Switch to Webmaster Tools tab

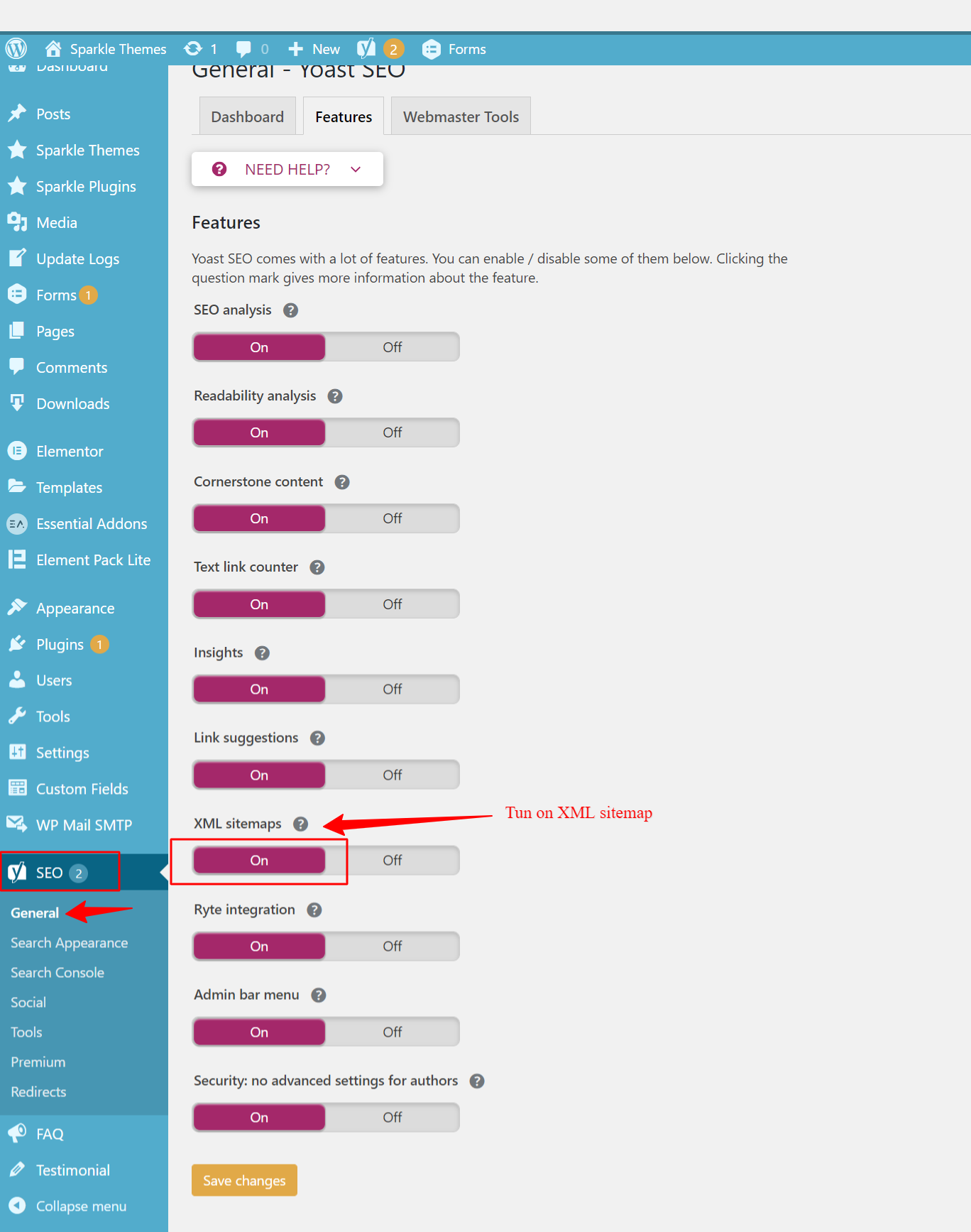(x=461, y=116)
